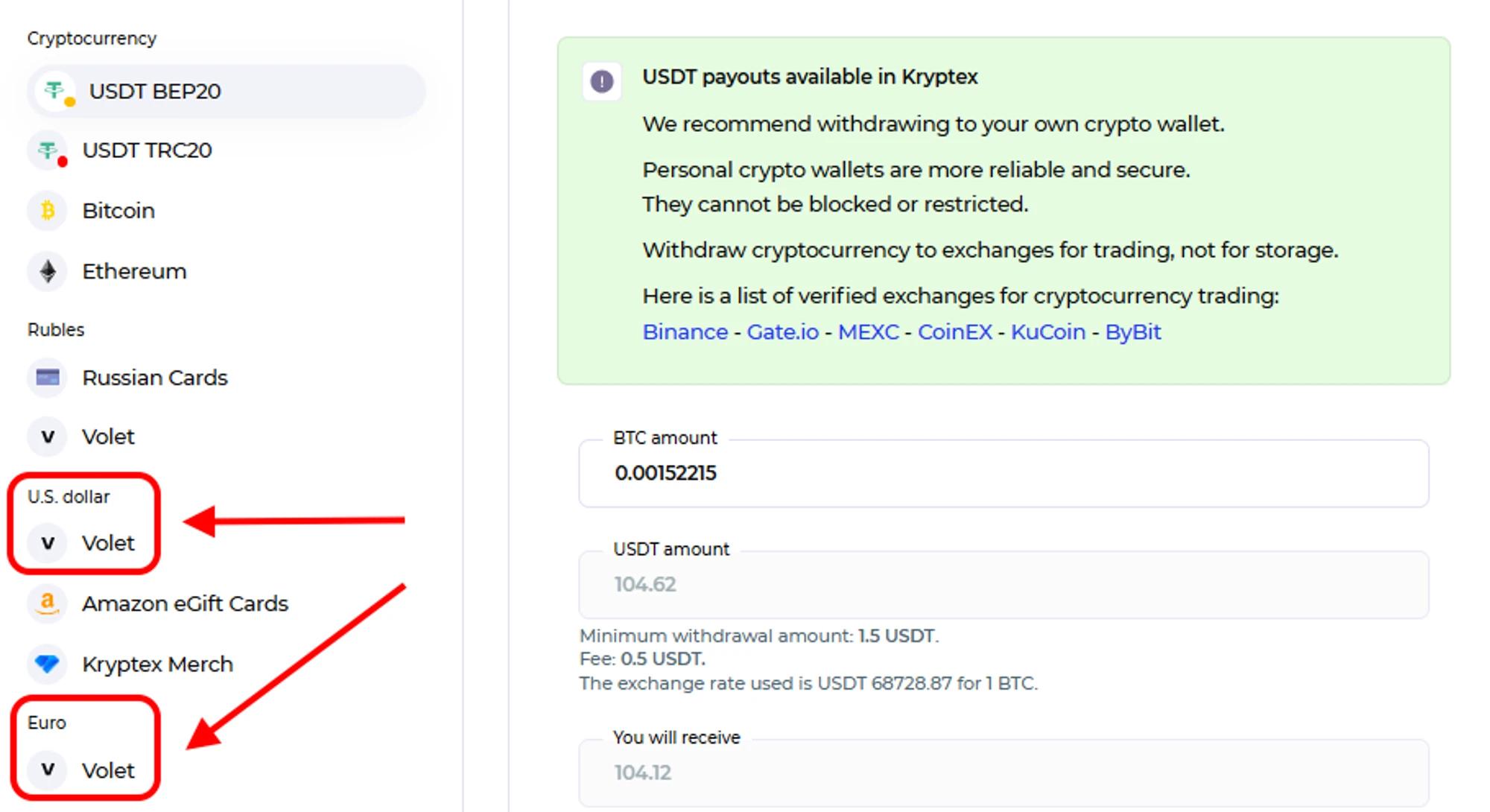Follow the CoinEX exchange link
Screen dimensions: 1490x812
point(954,332)
